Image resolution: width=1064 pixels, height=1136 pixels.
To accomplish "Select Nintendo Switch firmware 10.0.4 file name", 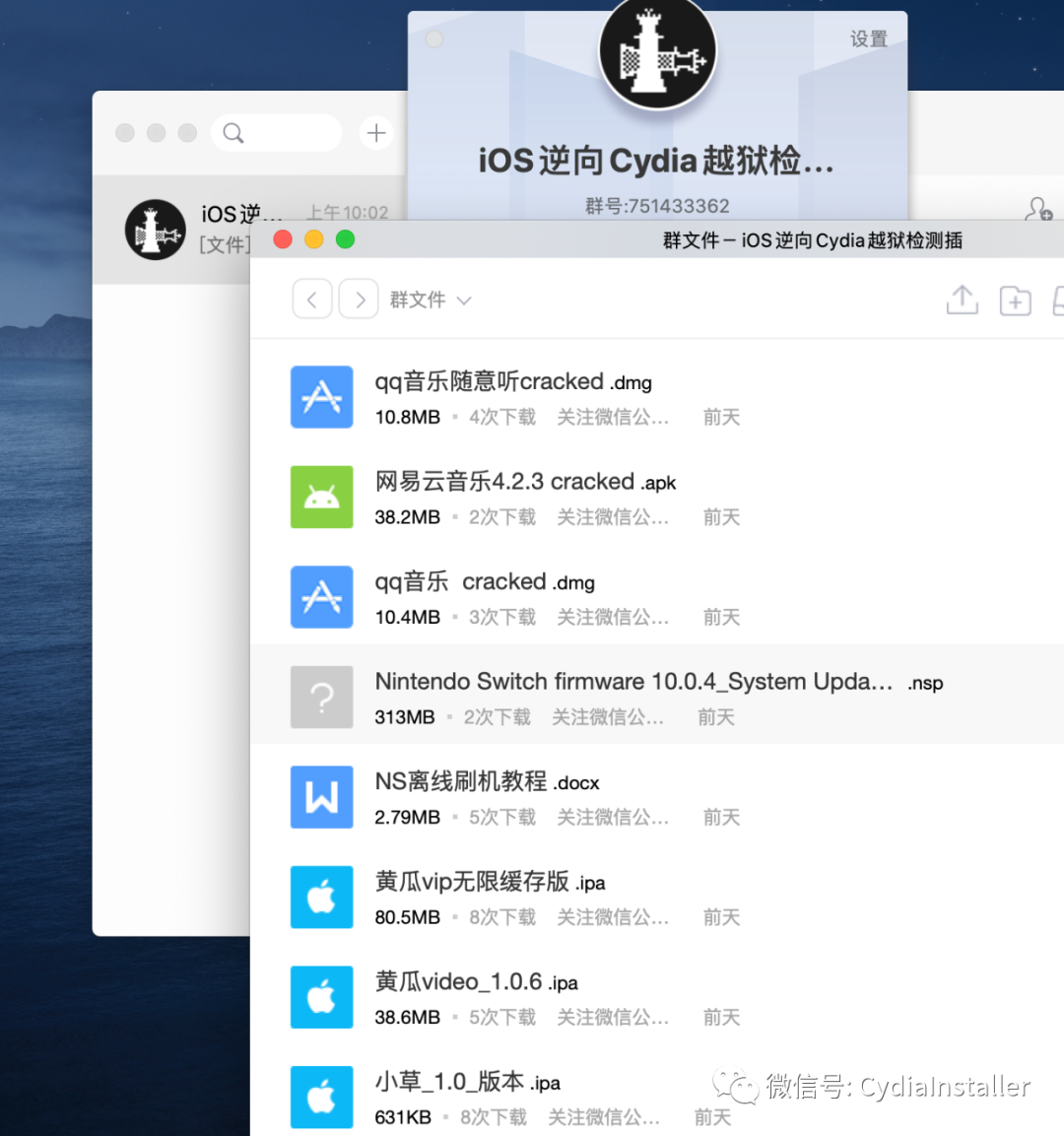I will (x=658, y=682).
